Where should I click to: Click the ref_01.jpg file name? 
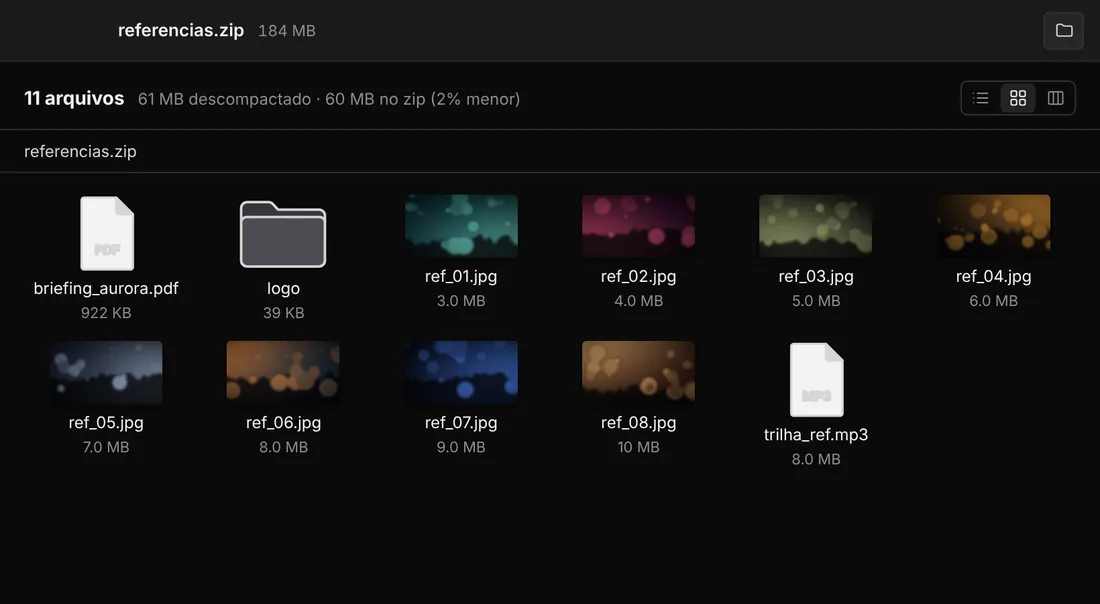[x=461, y=276]
